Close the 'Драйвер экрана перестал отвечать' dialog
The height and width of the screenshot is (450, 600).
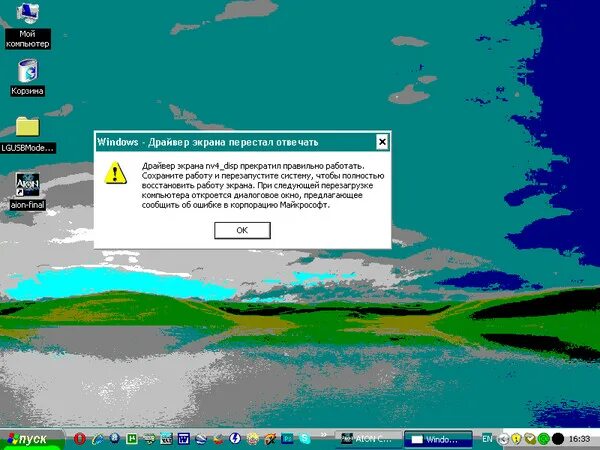click(382, 142)
